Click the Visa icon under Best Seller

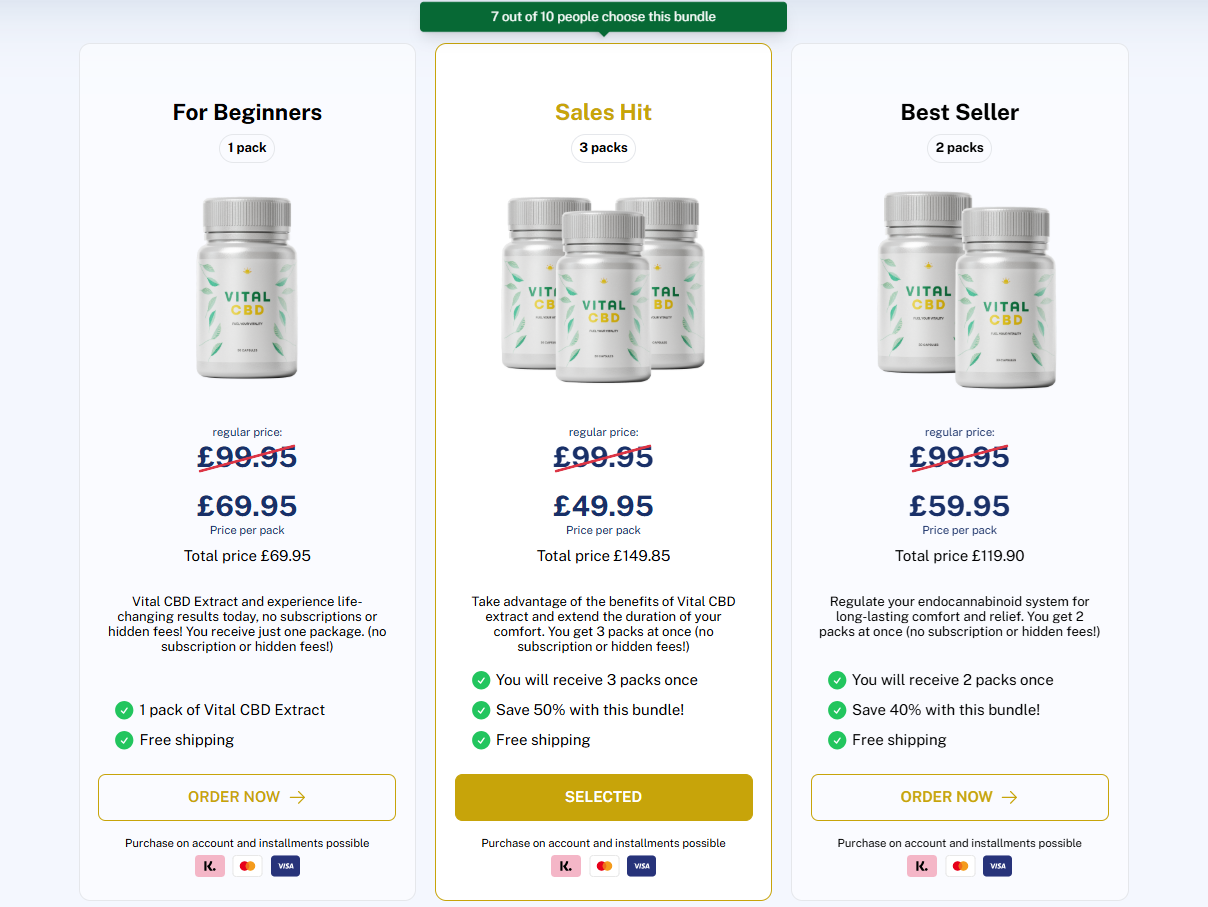tap(997, 866)
